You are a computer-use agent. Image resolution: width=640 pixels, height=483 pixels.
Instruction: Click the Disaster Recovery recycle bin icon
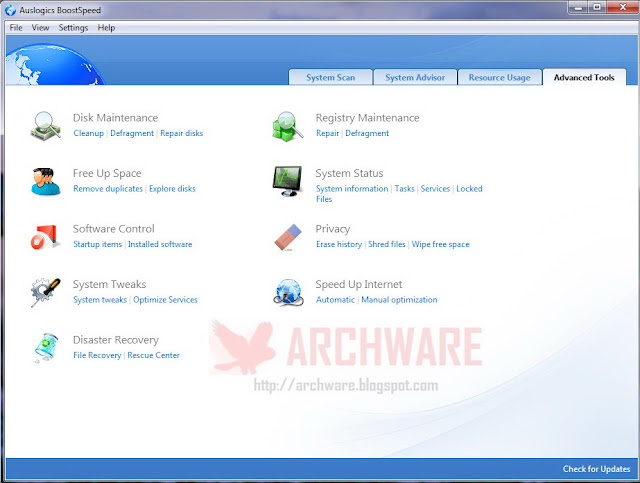tap(45, 347)
